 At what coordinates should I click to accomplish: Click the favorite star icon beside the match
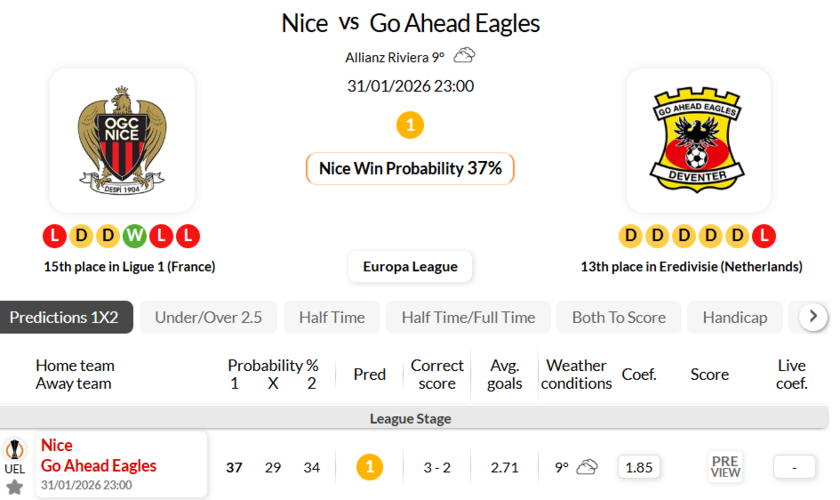click(x=15, y=487)
